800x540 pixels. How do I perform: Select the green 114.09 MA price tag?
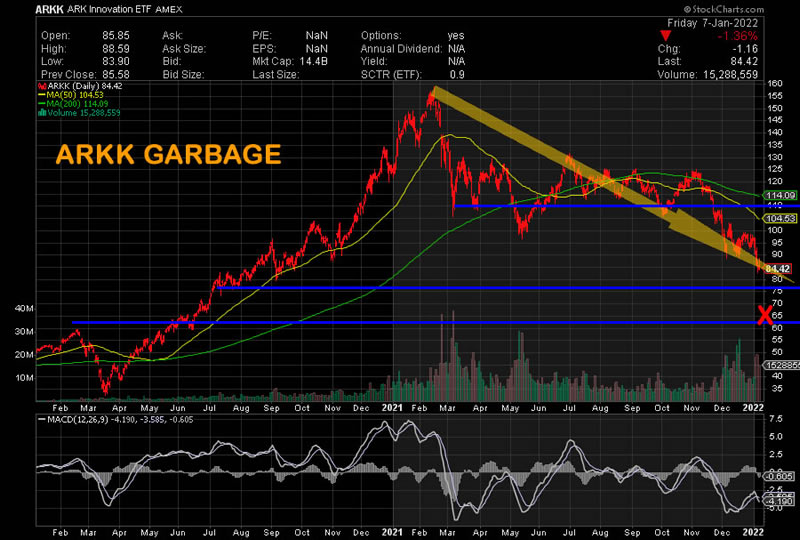[x=778, y=194]
